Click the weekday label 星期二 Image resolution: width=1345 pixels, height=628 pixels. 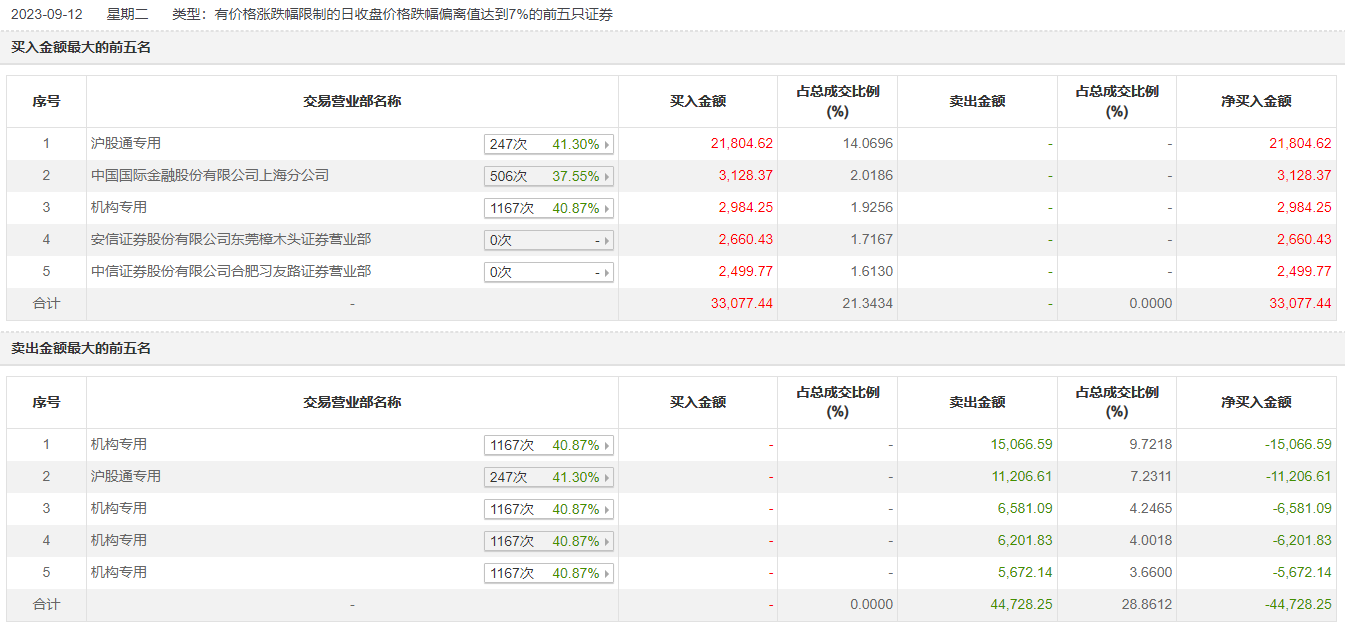coord(127,15)
